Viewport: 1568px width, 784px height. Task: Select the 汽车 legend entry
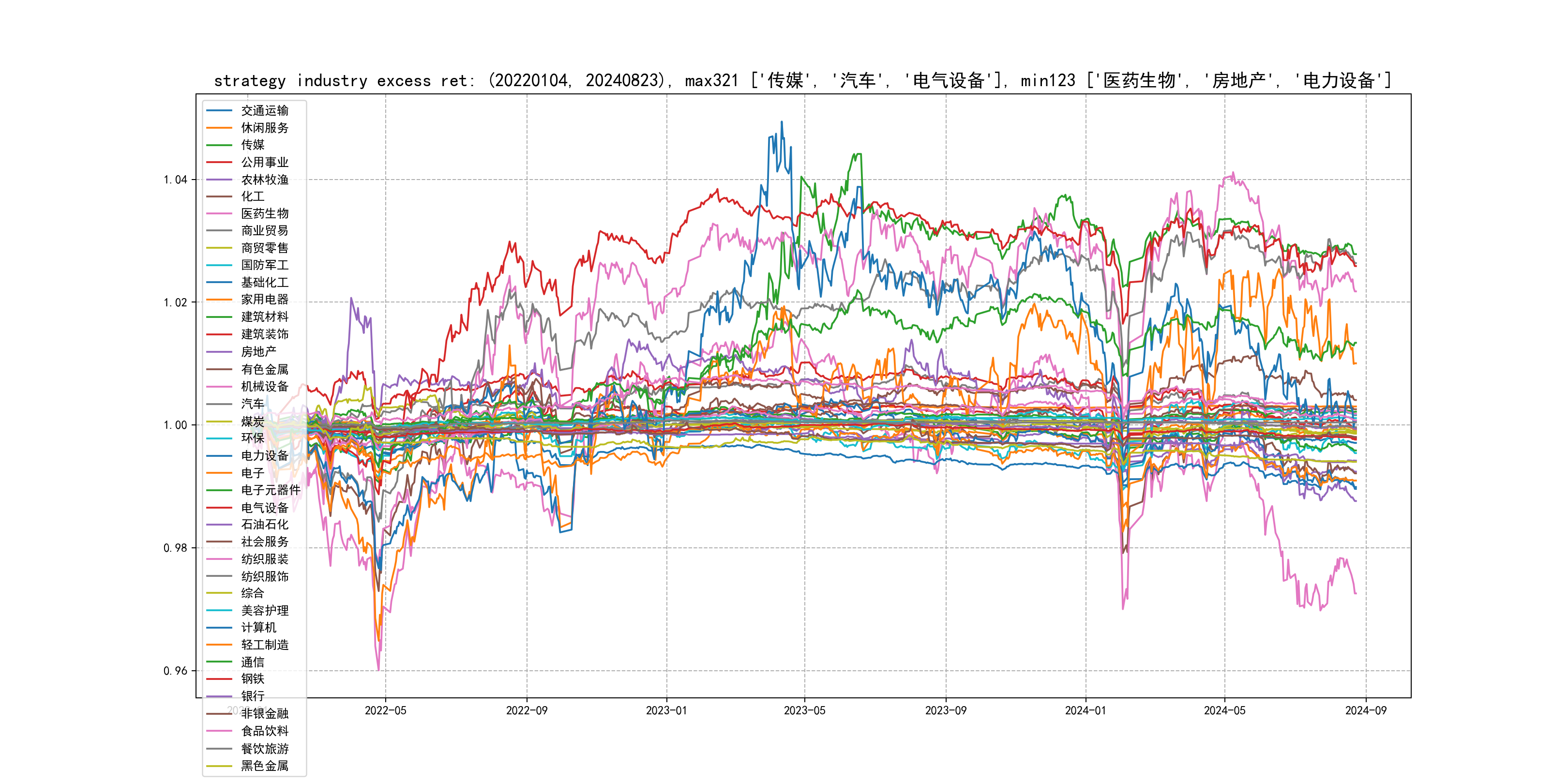(x=252, y=404)
